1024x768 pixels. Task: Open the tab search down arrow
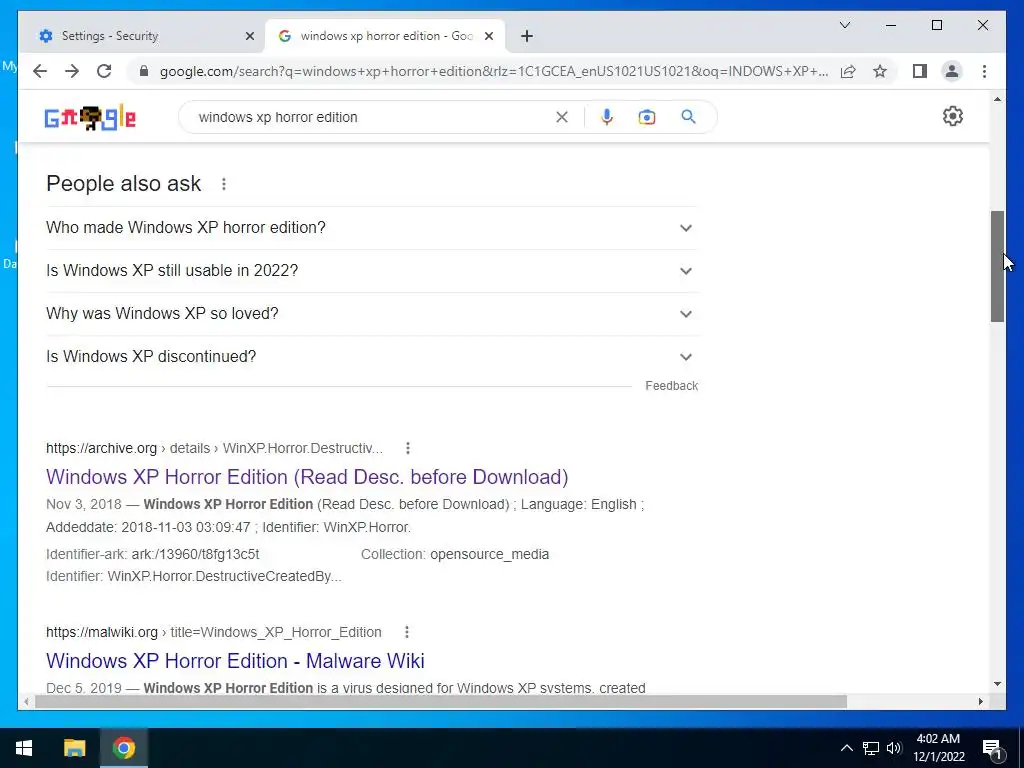[x=844, y=25]
